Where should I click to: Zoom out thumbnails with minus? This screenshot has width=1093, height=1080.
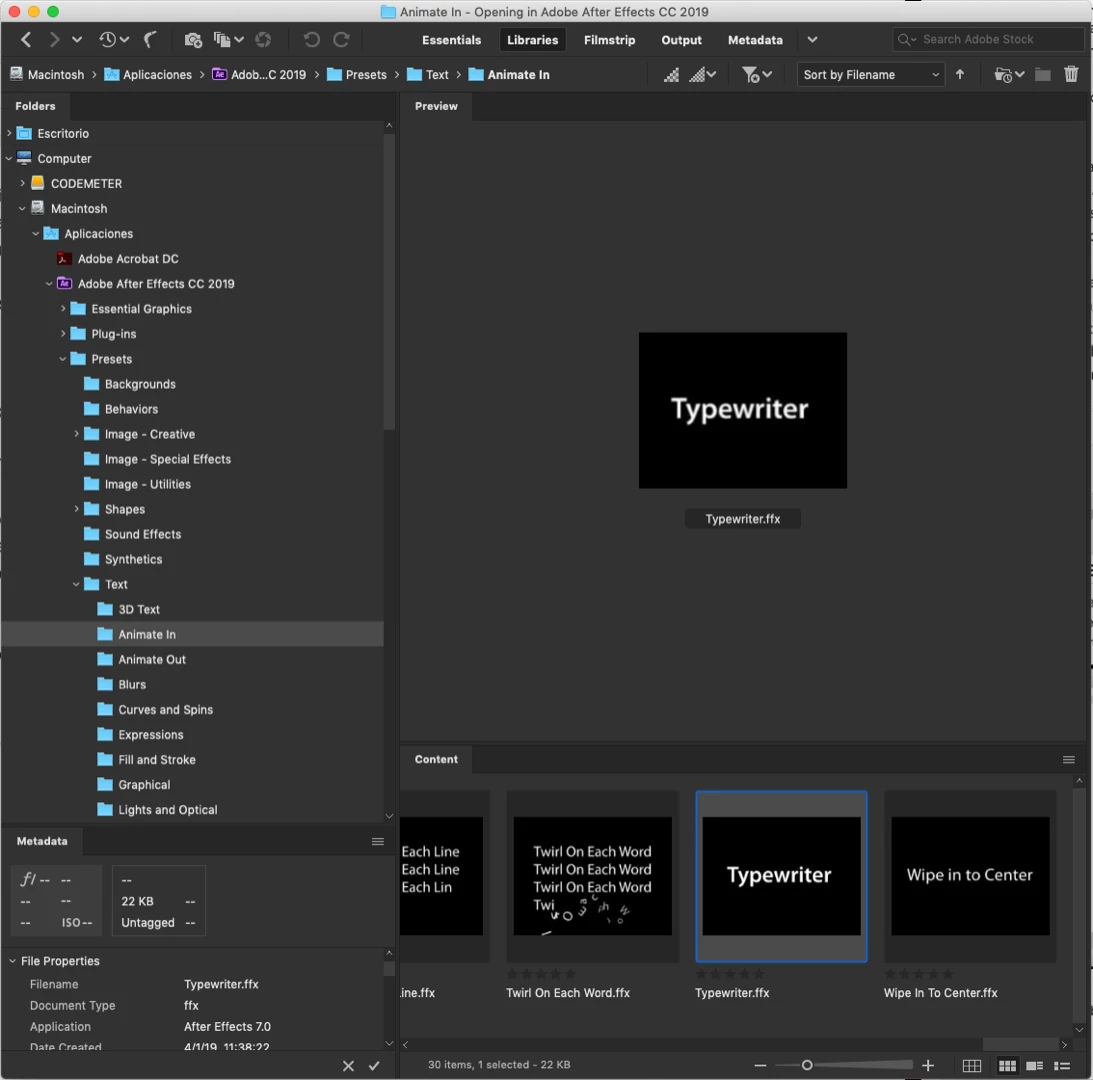coord(760,1065)
